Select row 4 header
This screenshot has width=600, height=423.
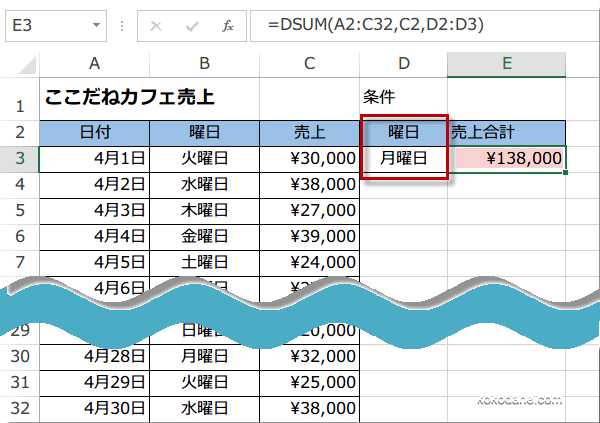pyautogui.click(x=20, y=185)
